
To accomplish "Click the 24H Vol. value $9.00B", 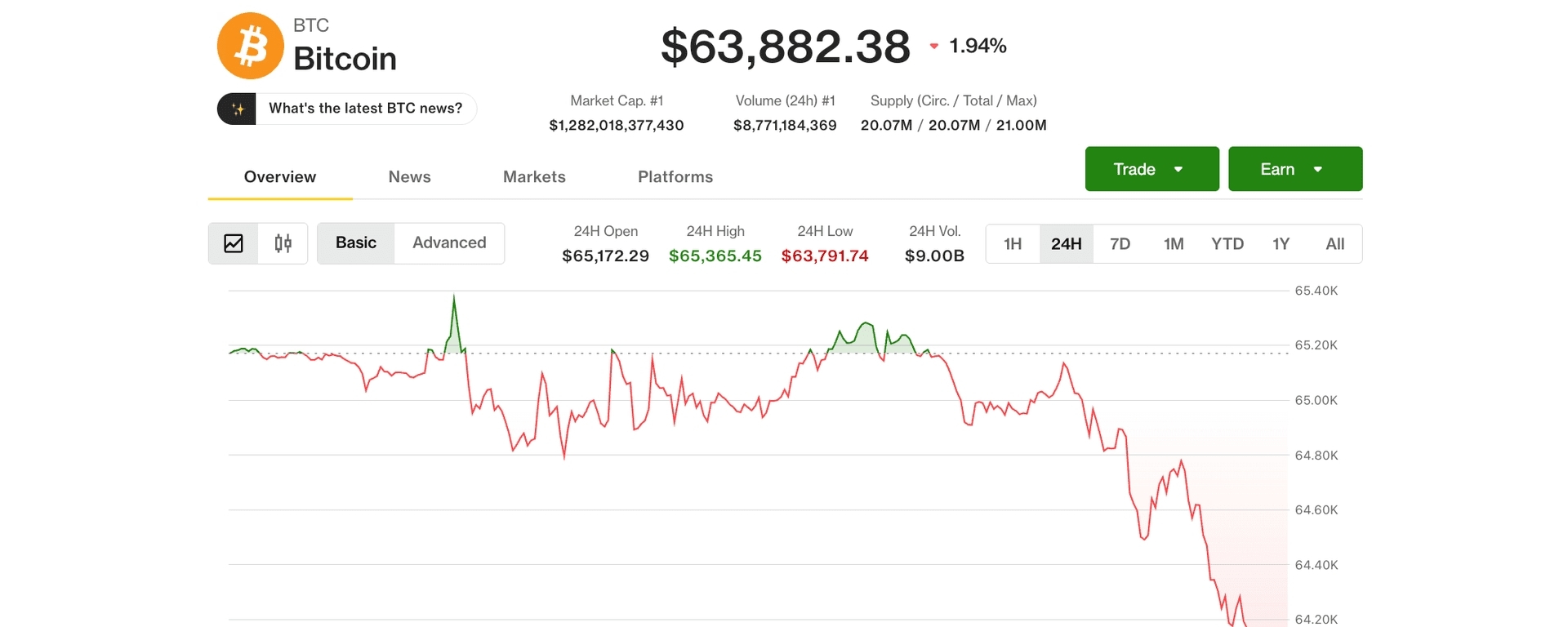I will 935,256.
